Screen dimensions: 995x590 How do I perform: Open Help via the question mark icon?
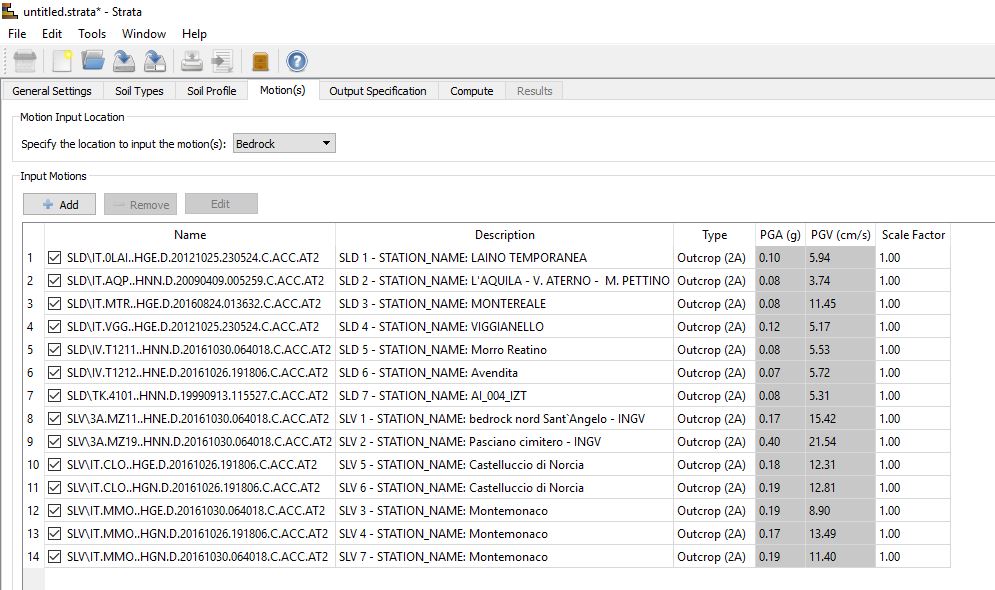(297, 61)
